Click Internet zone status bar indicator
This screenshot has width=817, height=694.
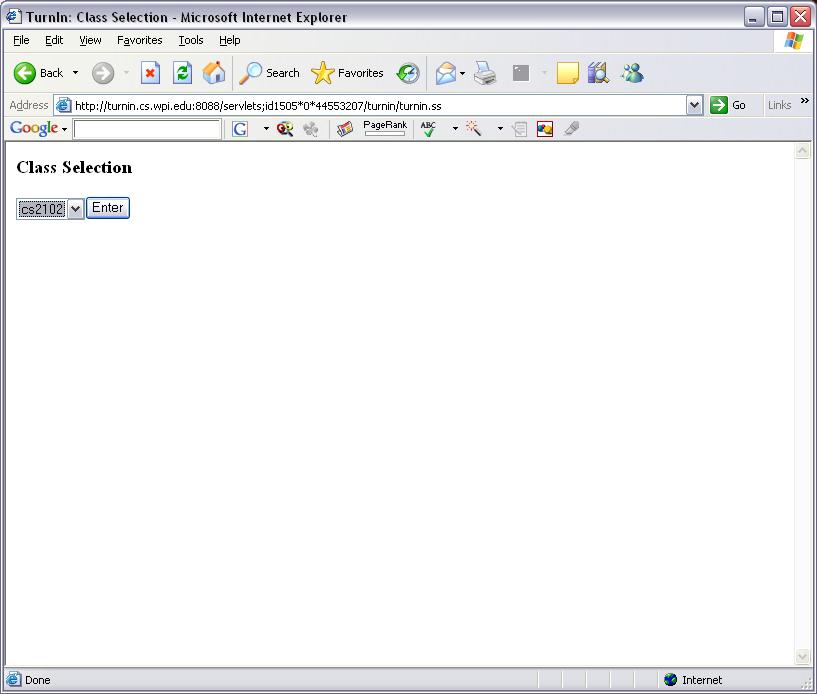click(694, 680)
